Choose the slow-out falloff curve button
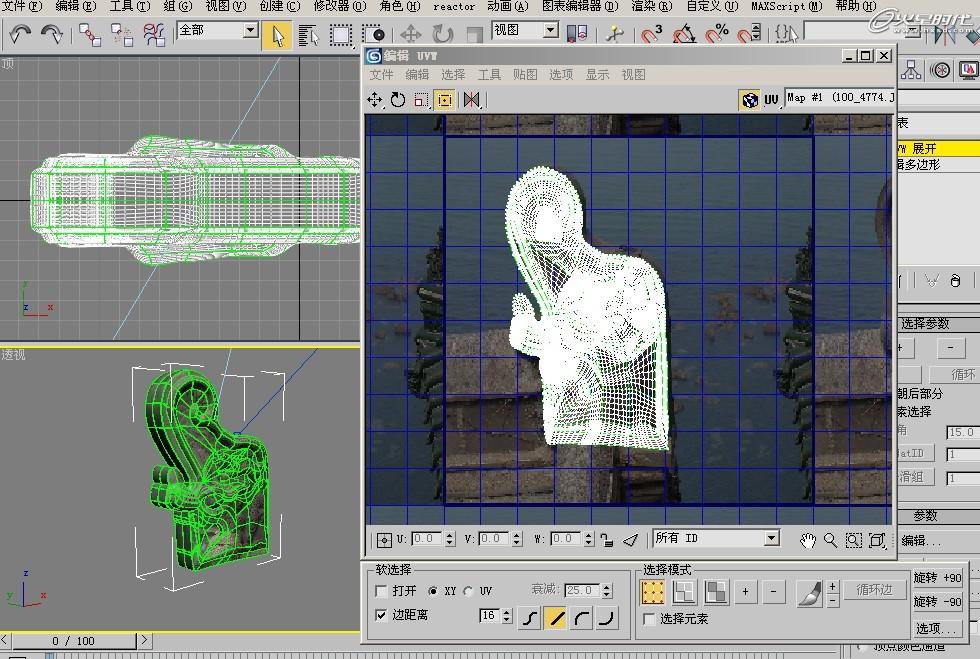The image size is (980, 659). 581,618
